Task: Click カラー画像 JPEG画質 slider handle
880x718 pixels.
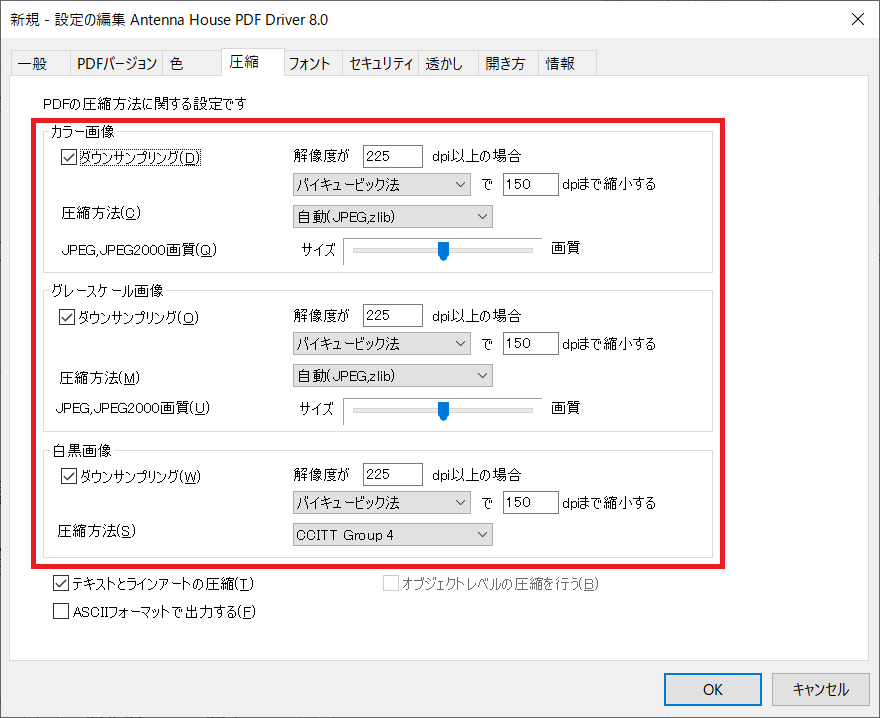Action: pos(443,250)
